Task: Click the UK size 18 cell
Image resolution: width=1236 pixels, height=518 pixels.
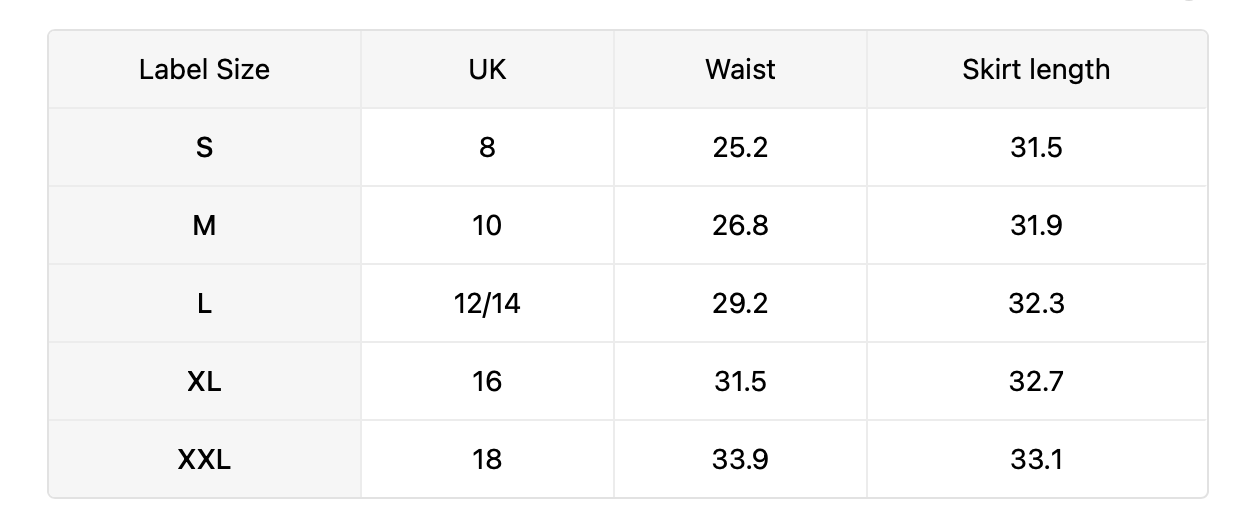Action: (x=487, y=459)
